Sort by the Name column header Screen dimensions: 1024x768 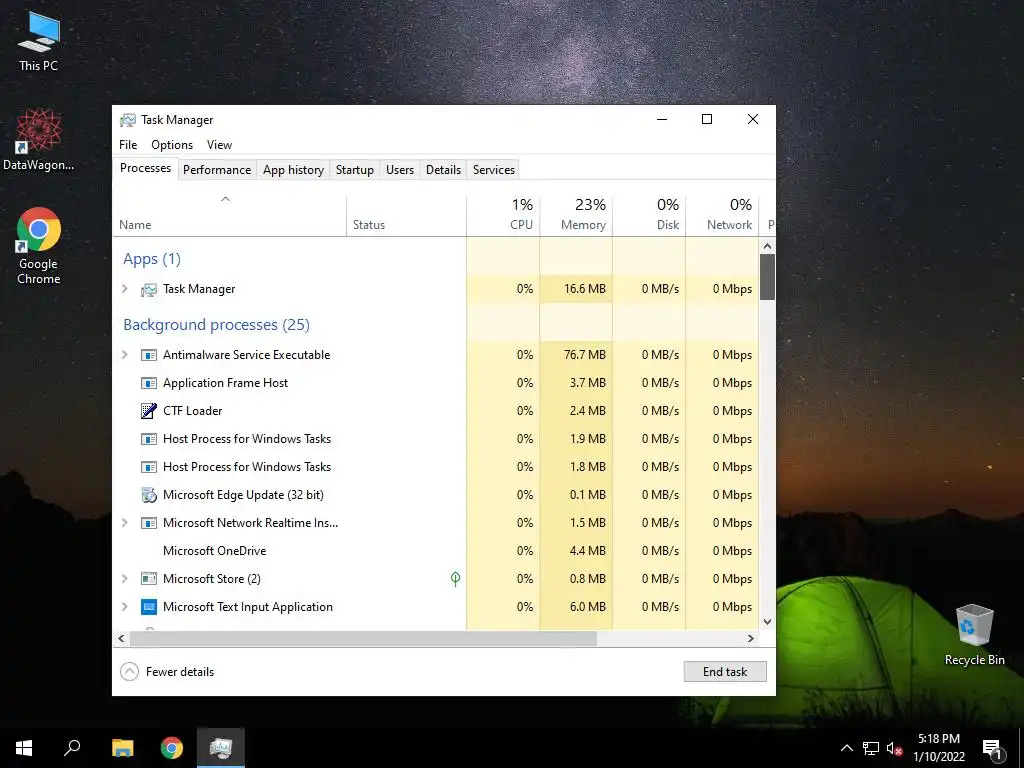229,216
